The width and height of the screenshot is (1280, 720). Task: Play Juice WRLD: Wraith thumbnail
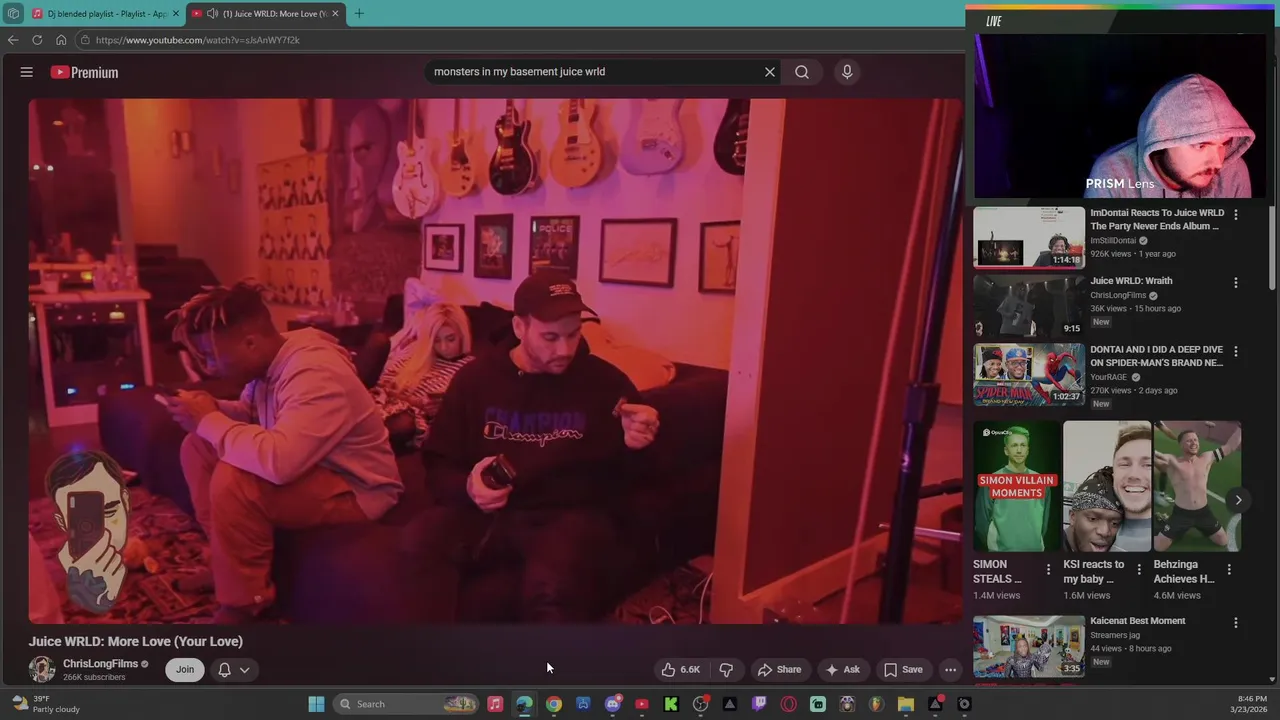coord(1029,306)
